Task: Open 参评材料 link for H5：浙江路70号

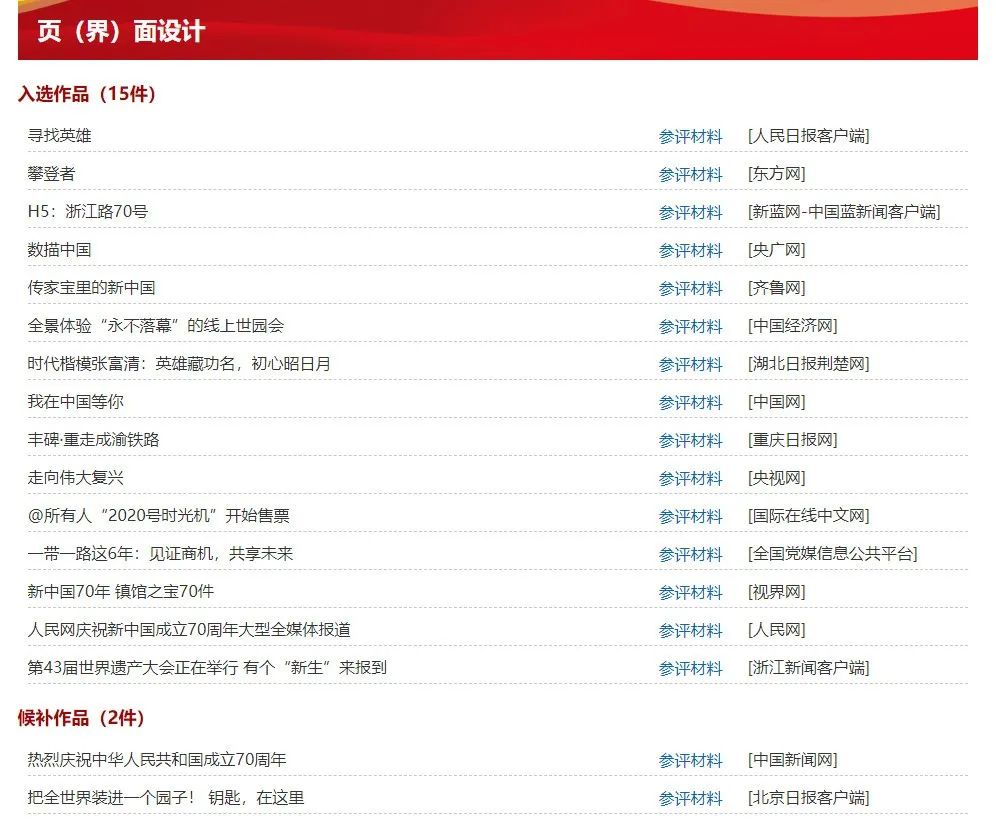Action: pos(690,213)
